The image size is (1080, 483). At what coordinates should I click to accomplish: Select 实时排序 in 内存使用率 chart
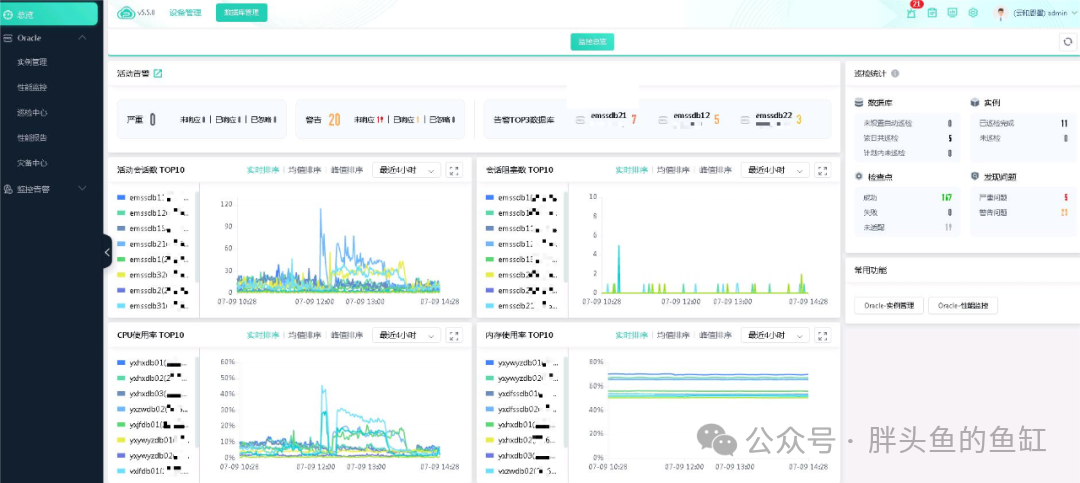click(632, 336)
